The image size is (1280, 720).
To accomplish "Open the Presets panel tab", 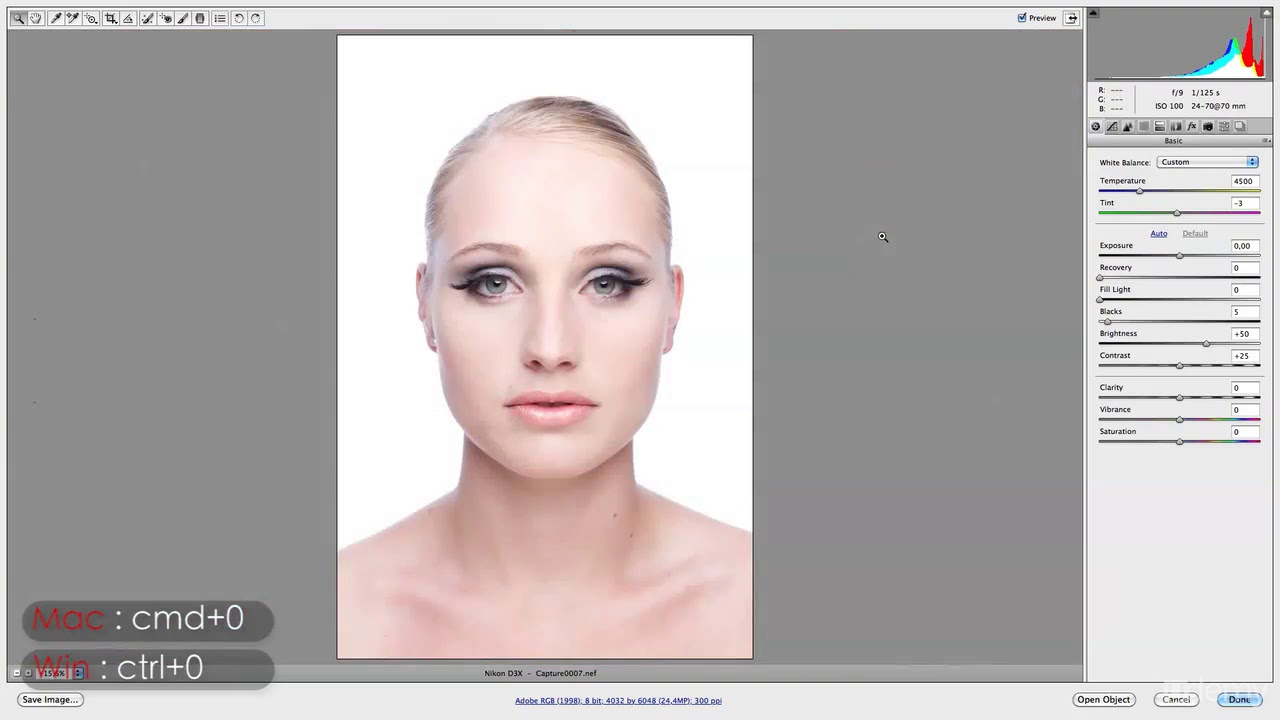I will click(1224, 126).
